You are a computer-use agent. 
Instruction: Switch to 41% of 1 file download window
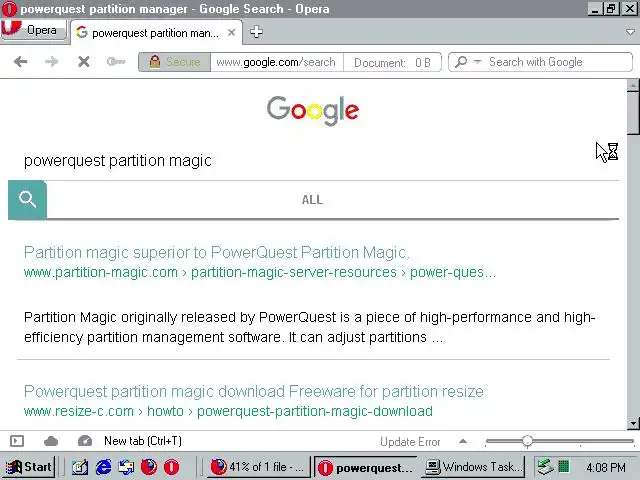pos(258,467)
